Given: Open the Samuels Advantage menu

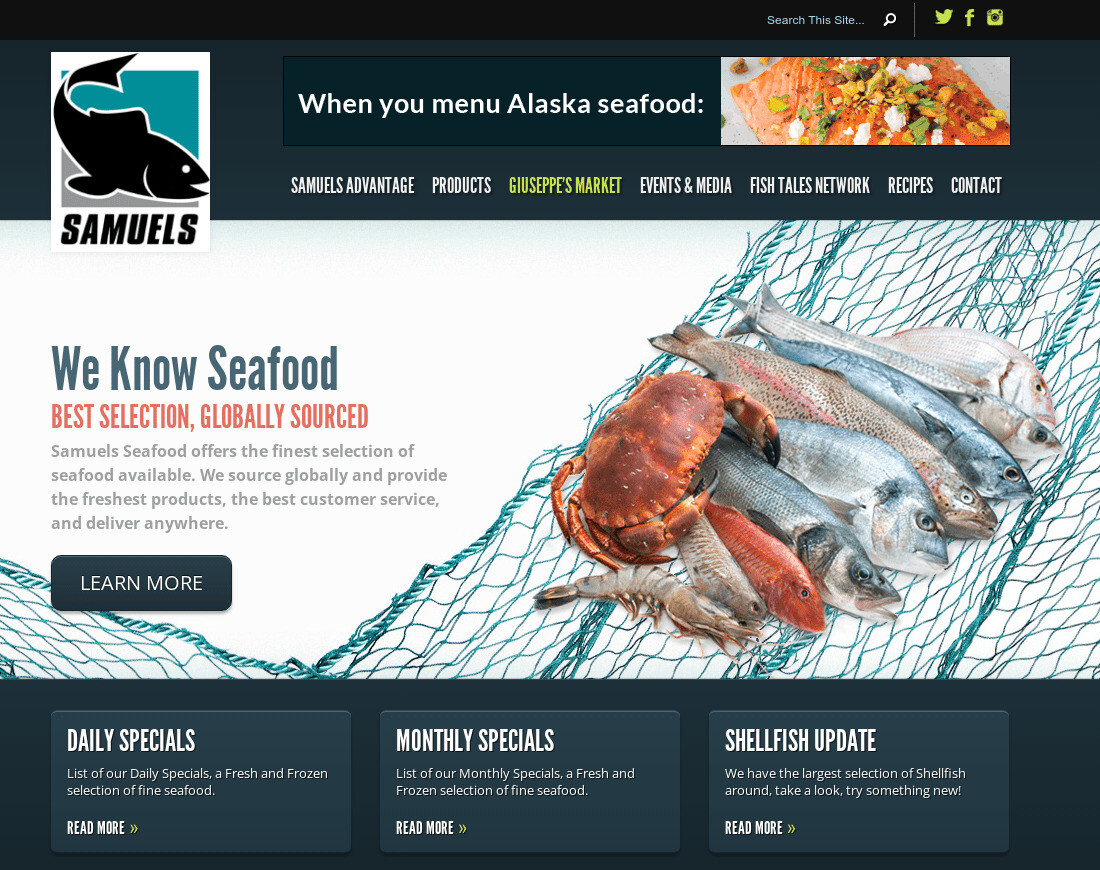Looking at the screenshot, I should tap(352, 185).
